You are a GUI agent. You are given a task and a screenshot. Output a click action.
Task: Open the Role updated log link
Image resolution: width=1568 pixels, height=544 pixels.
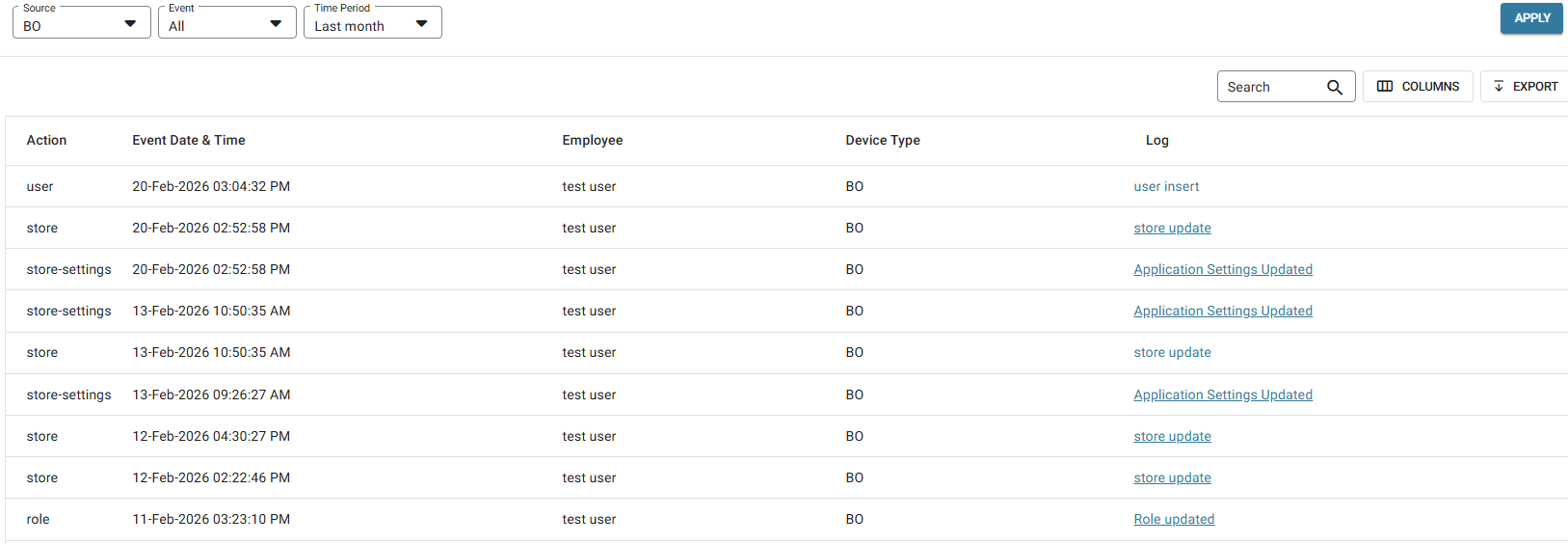coord(1173,520)
